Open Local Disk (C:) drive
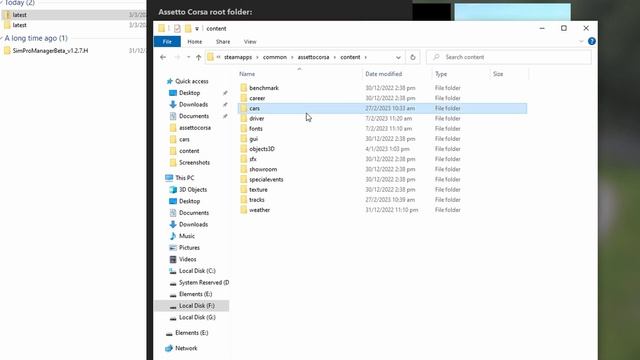 (x=197, y=271)
